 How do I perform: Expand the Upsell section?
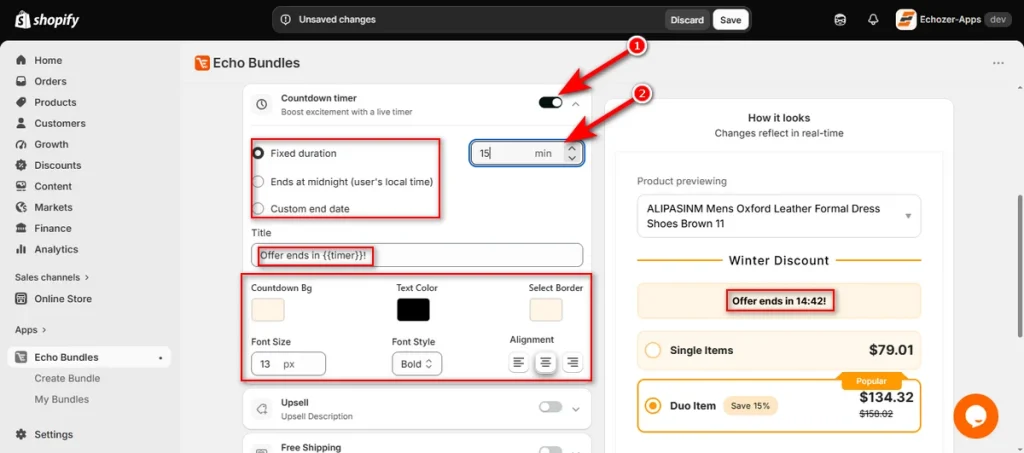pyautogui.click(x=575, y=409)
